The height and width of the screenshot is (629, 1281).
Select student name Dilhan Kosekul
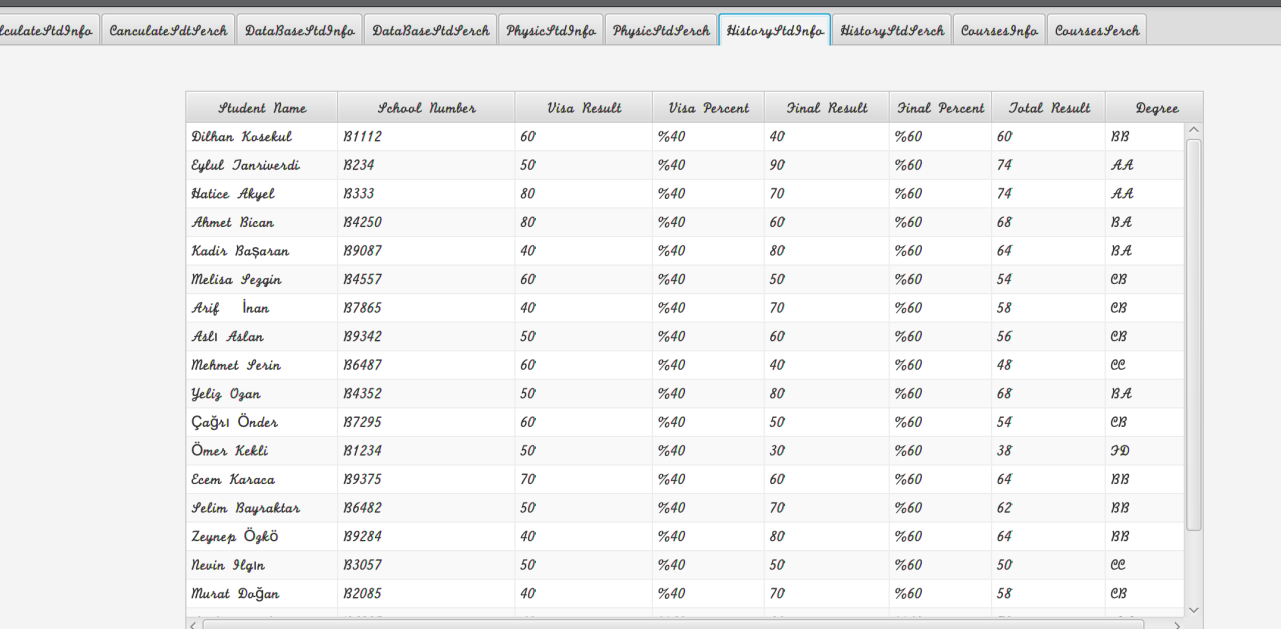(x=241, y=136)
